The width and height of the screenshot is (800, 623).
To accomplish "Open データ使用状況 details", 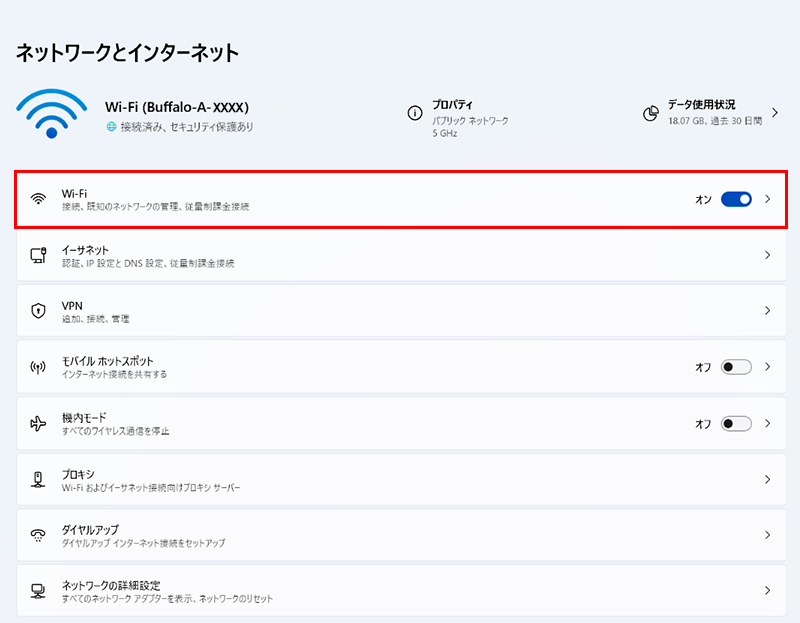I will point(701,105).
